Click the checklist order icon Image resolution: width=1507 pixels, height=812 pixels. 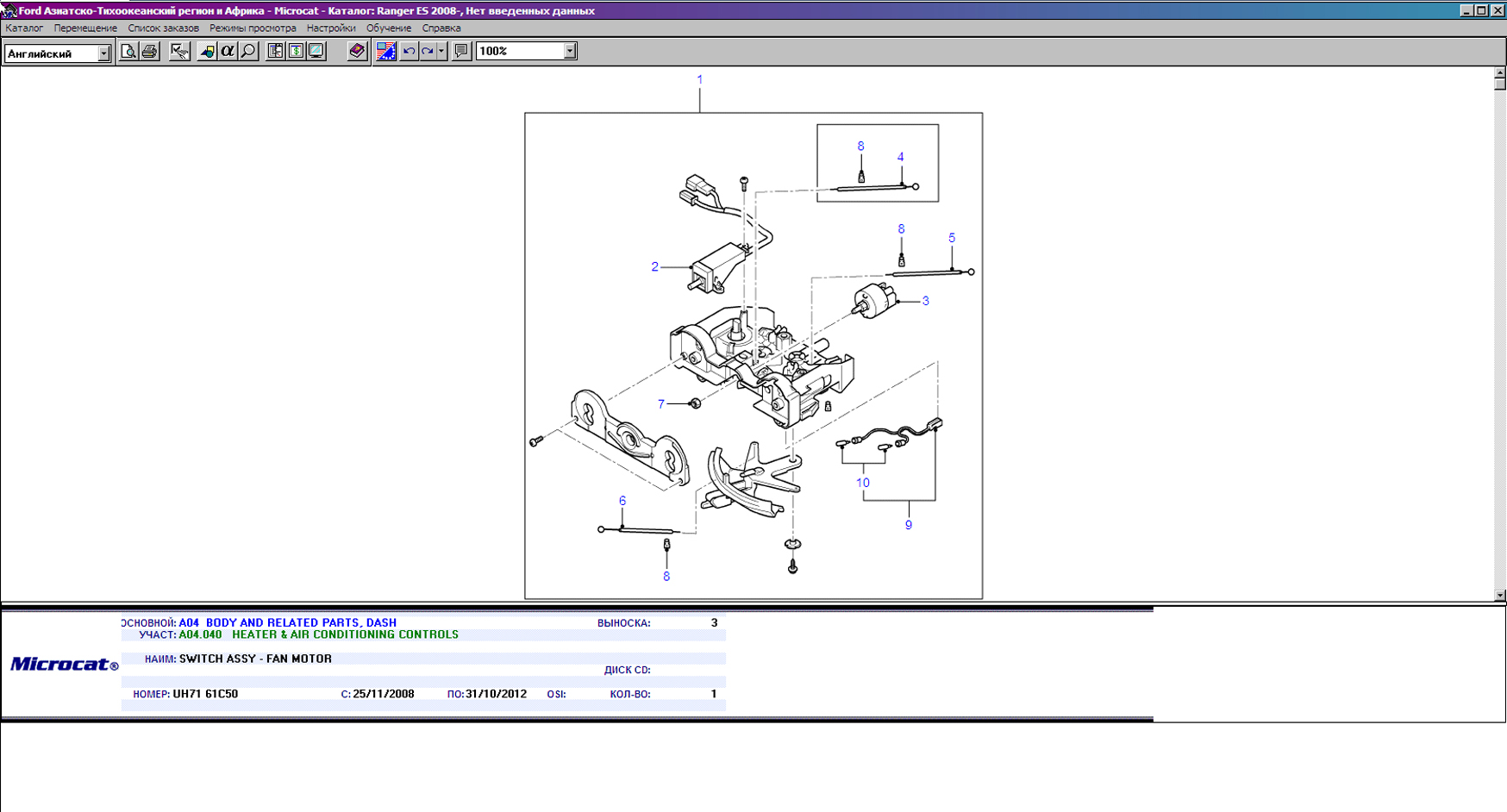click(x=179, y=52)
